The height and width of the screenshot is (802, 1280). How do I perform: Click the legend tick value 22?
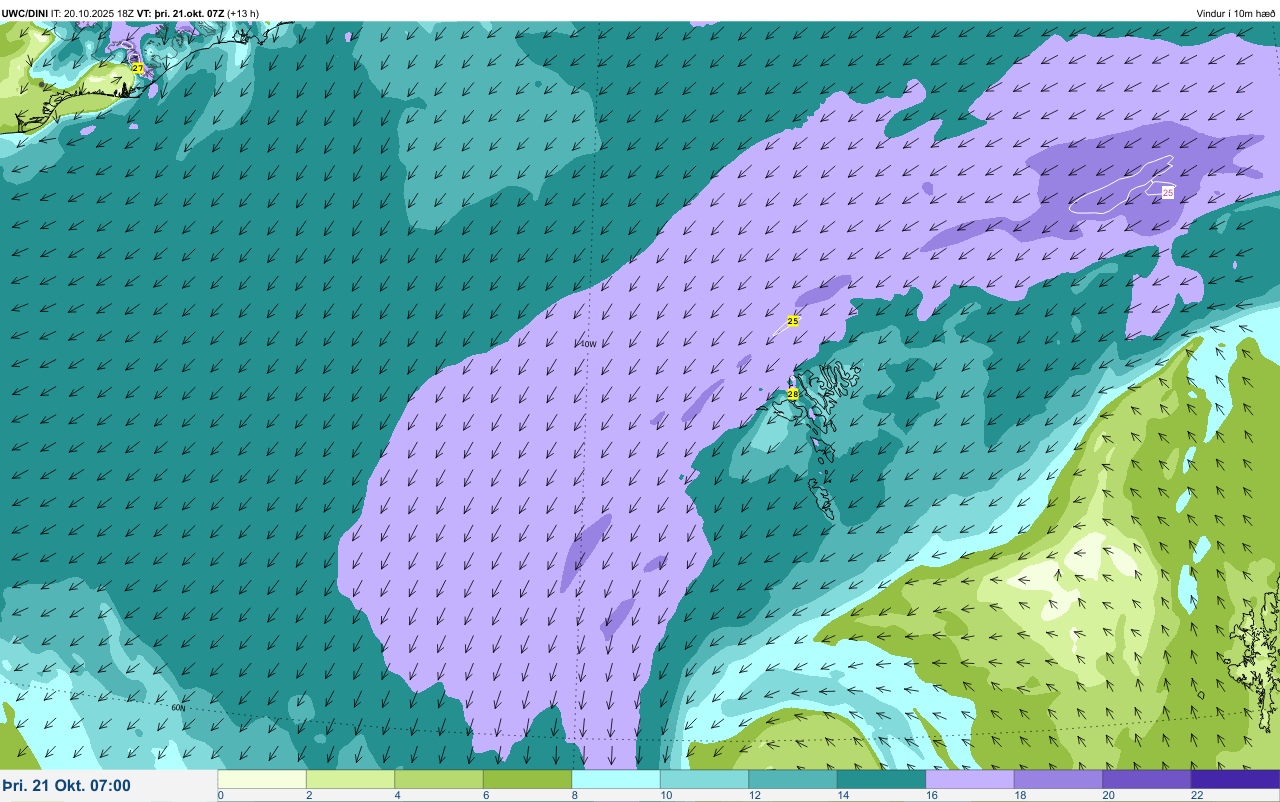[x=1195, y=795]
